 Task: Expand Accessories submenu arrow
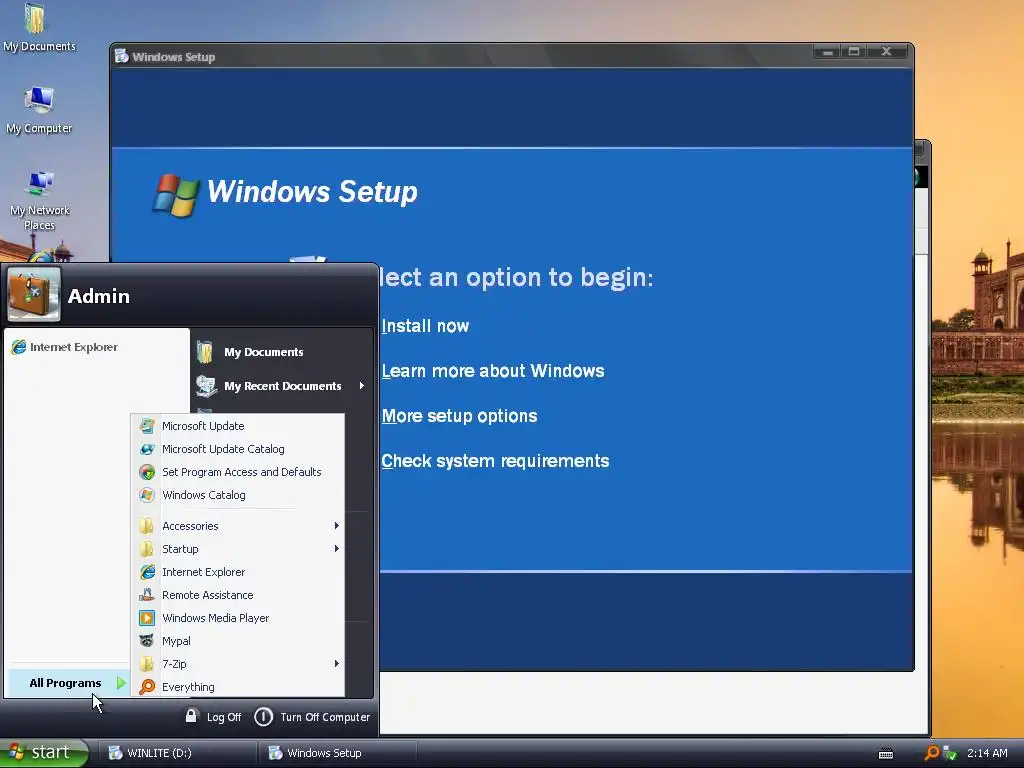pyautogui.click(x=336, y=526)
